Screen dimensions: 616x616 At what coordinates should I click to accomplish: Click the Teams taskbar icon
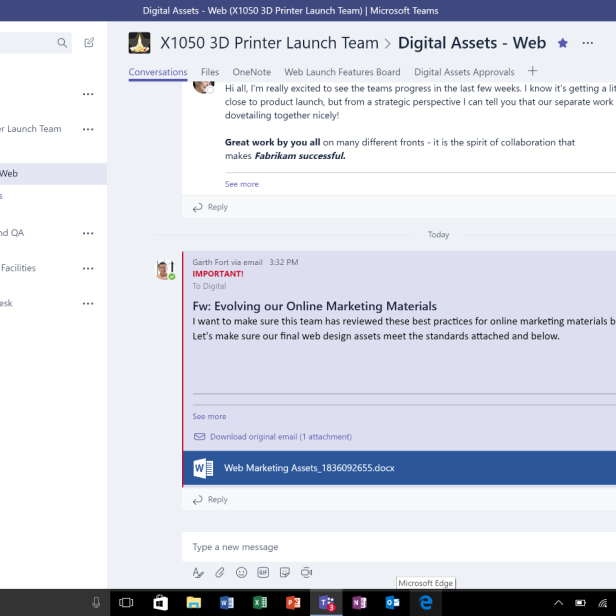[x=326, y=603]
